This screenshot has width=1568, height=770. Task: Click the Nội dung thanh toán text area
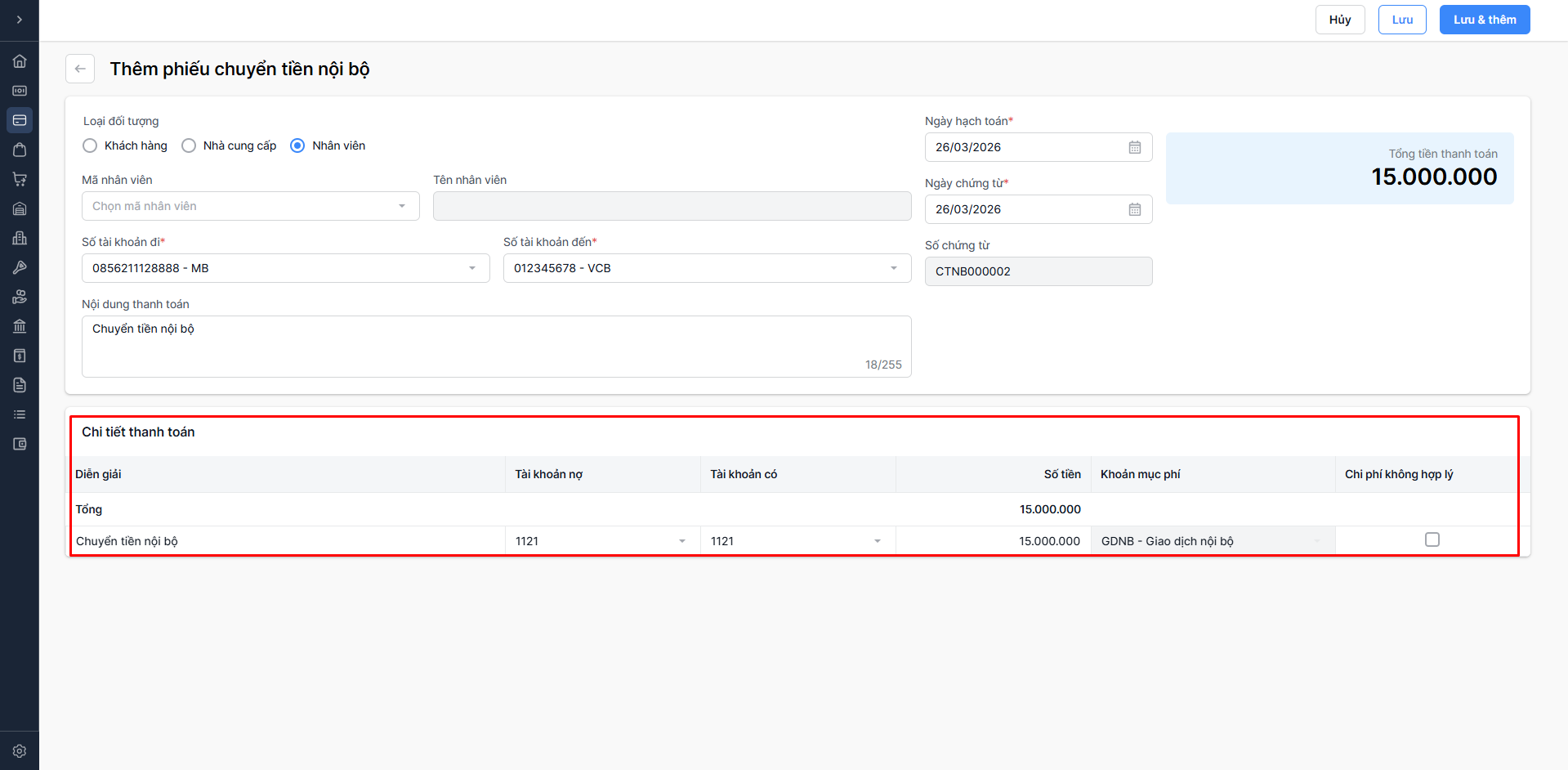[496, 346]
